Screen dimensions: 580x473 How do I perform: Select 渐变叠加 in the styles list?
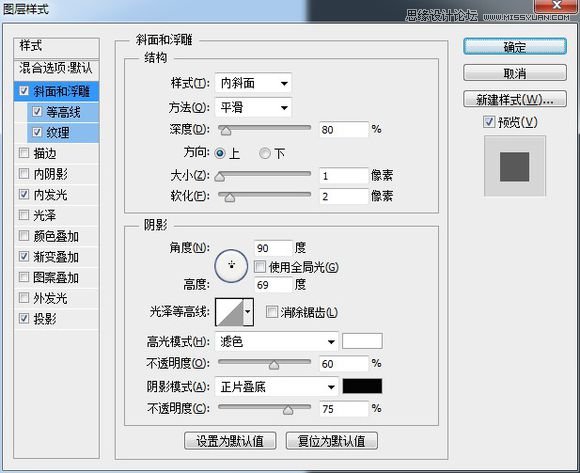tap(56, 257)
